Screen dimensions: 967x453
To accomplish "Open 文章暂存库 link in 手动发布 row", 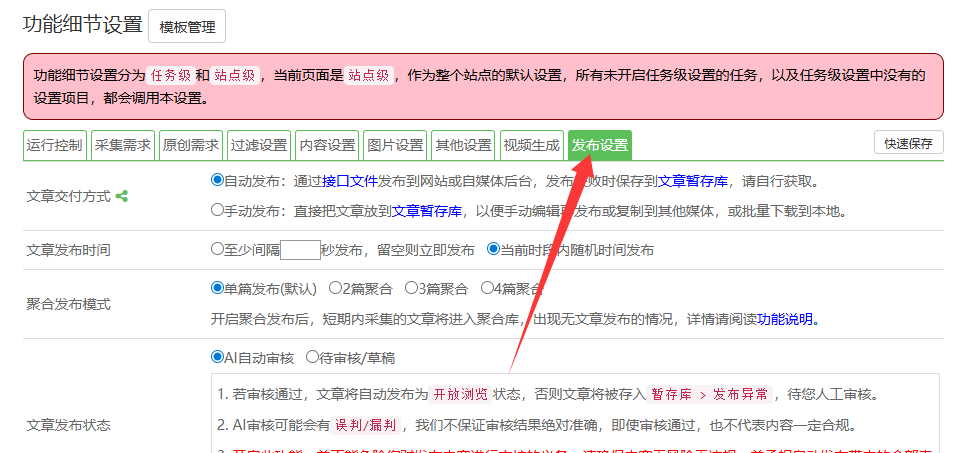I will pos(427,211).
